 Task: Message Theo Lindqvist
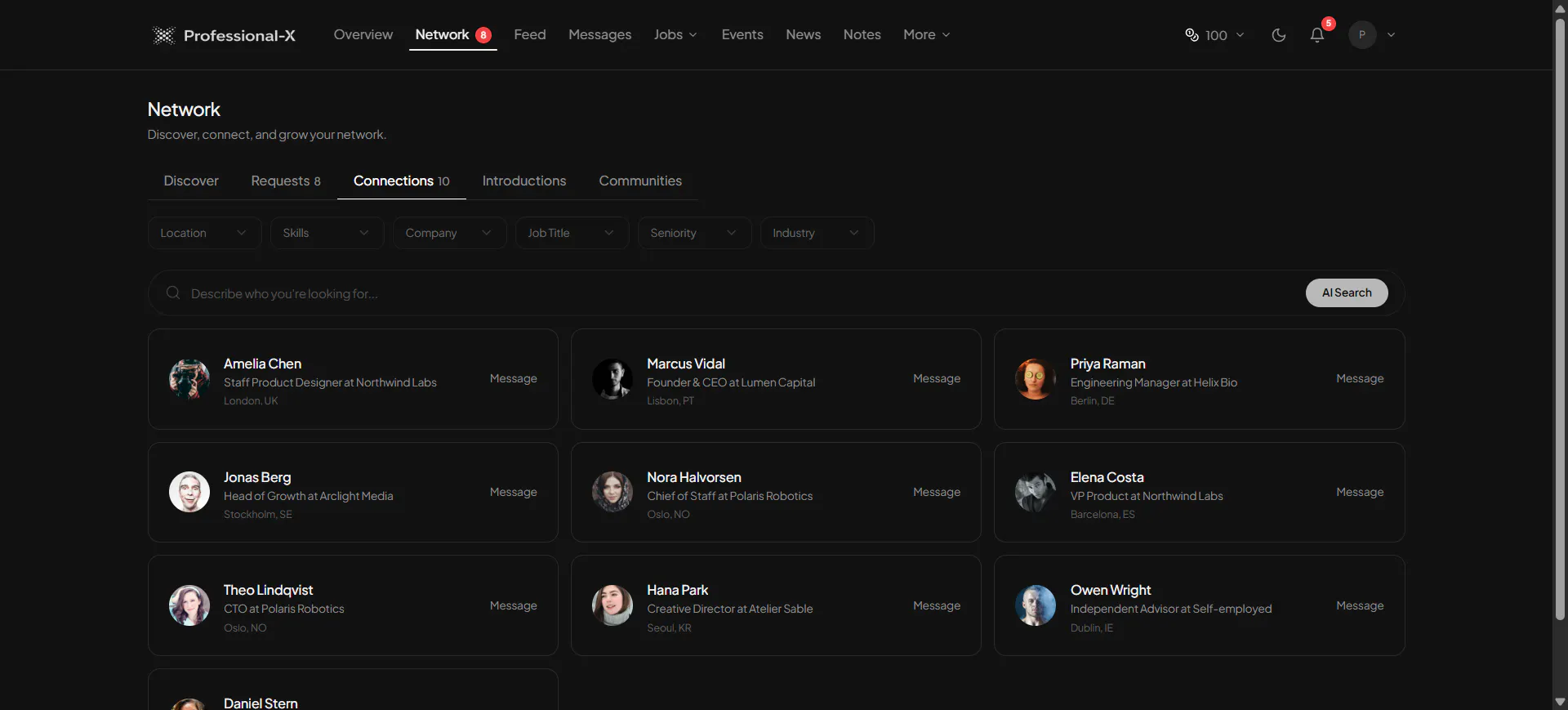(514, 605)
